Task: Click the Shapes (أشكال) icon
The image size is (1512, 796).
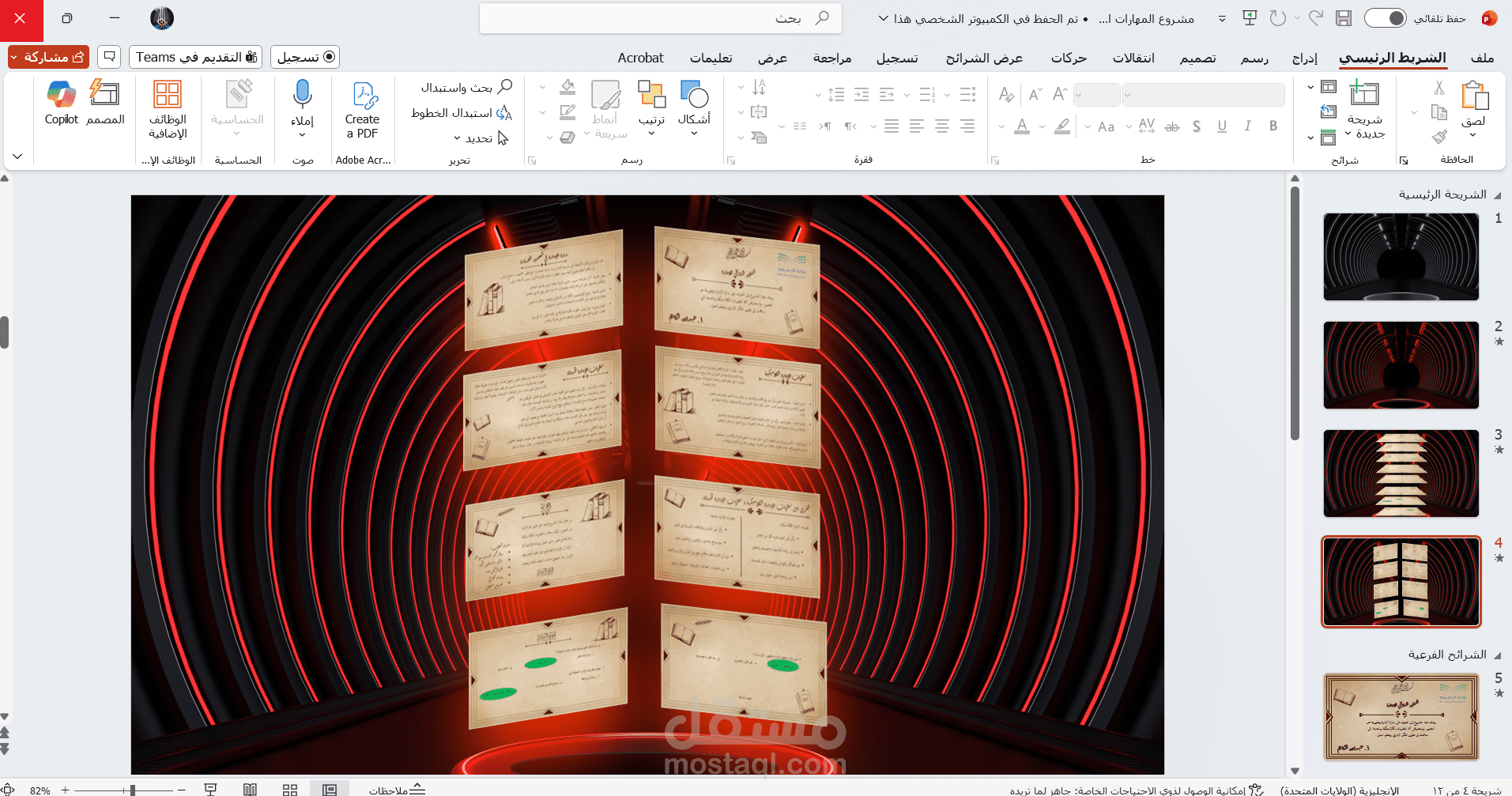Action: [694, 94]
